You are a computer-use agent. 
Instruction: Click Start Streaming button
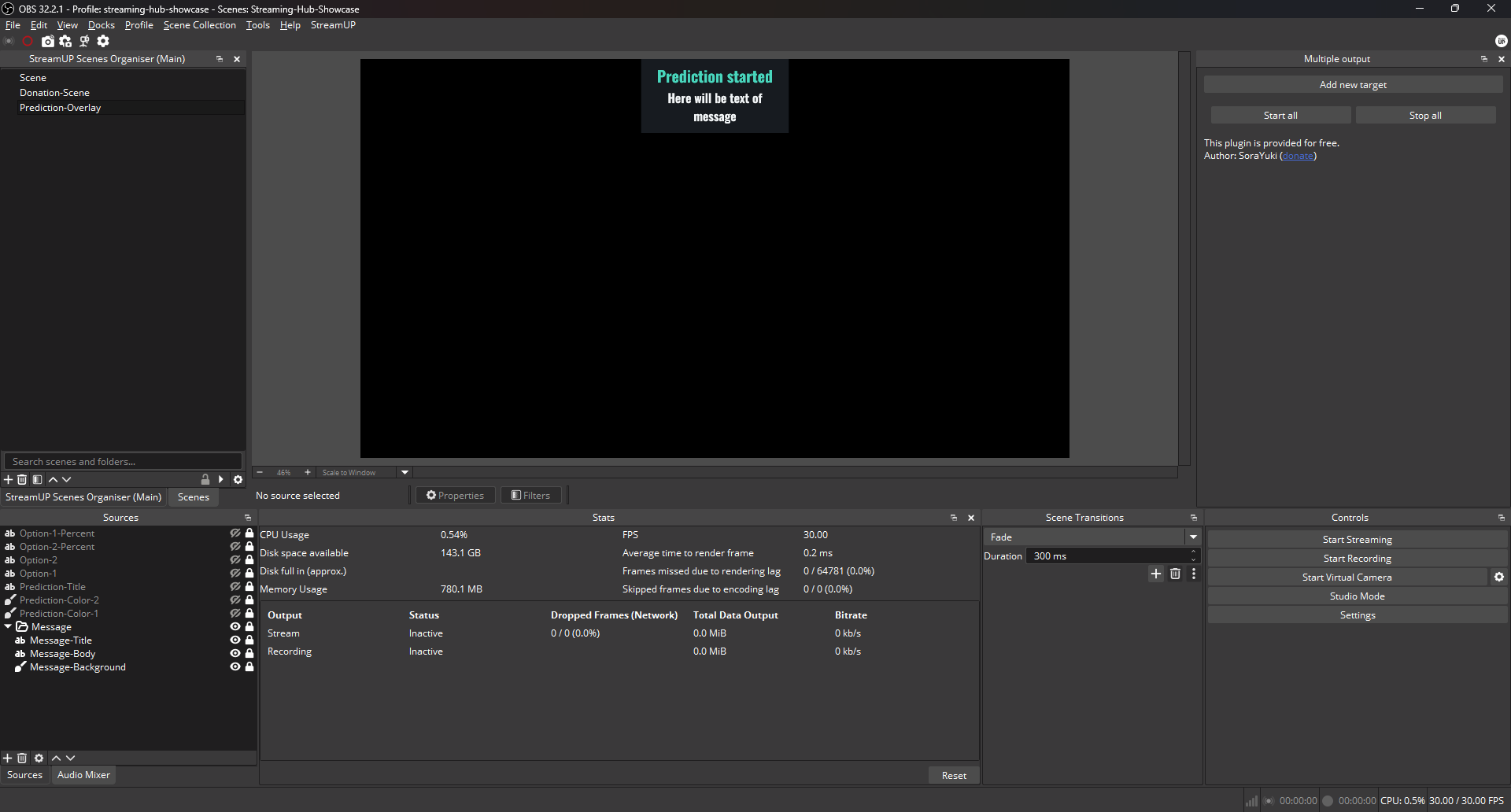click(x=1358, y=540)
